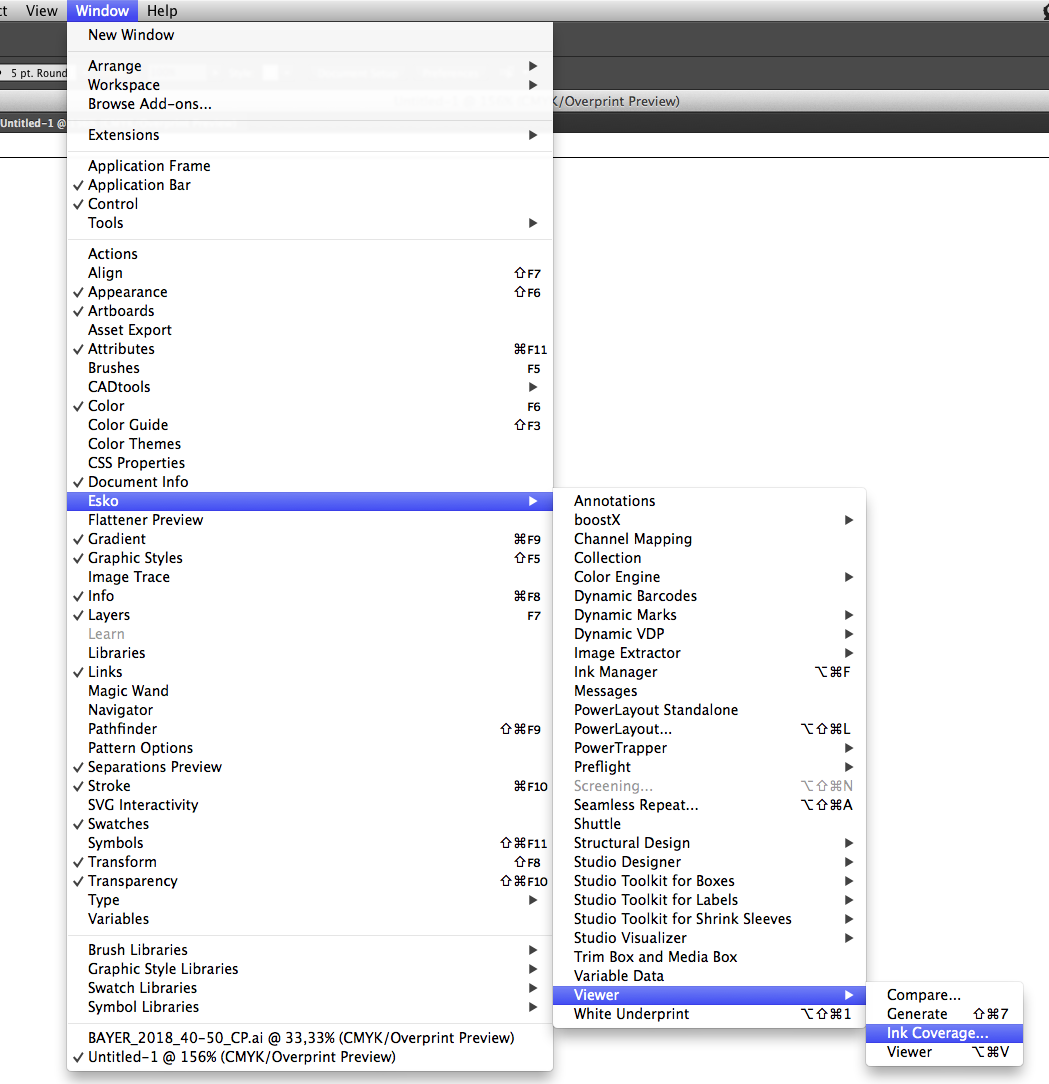
Task: Open the Align panel
Action: (310, 273)
